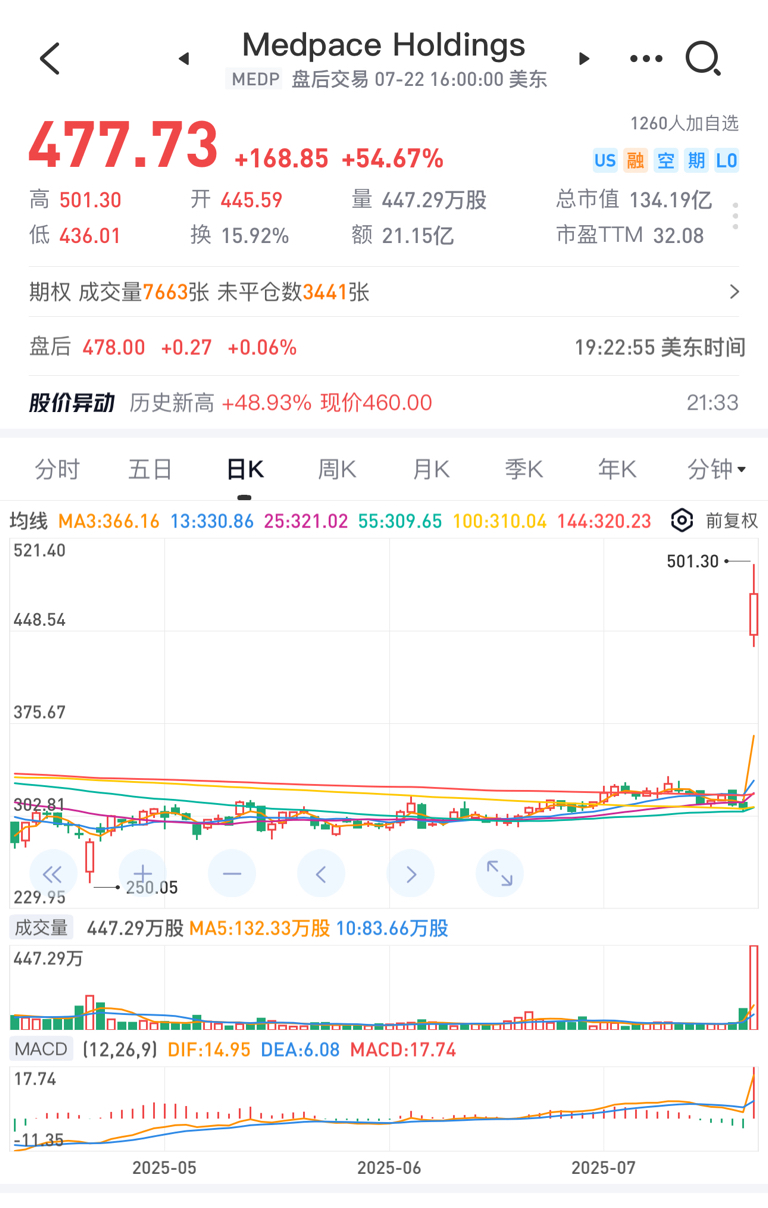
Task: Expand chart to fullscreen
Action: [x=500, y=874]
